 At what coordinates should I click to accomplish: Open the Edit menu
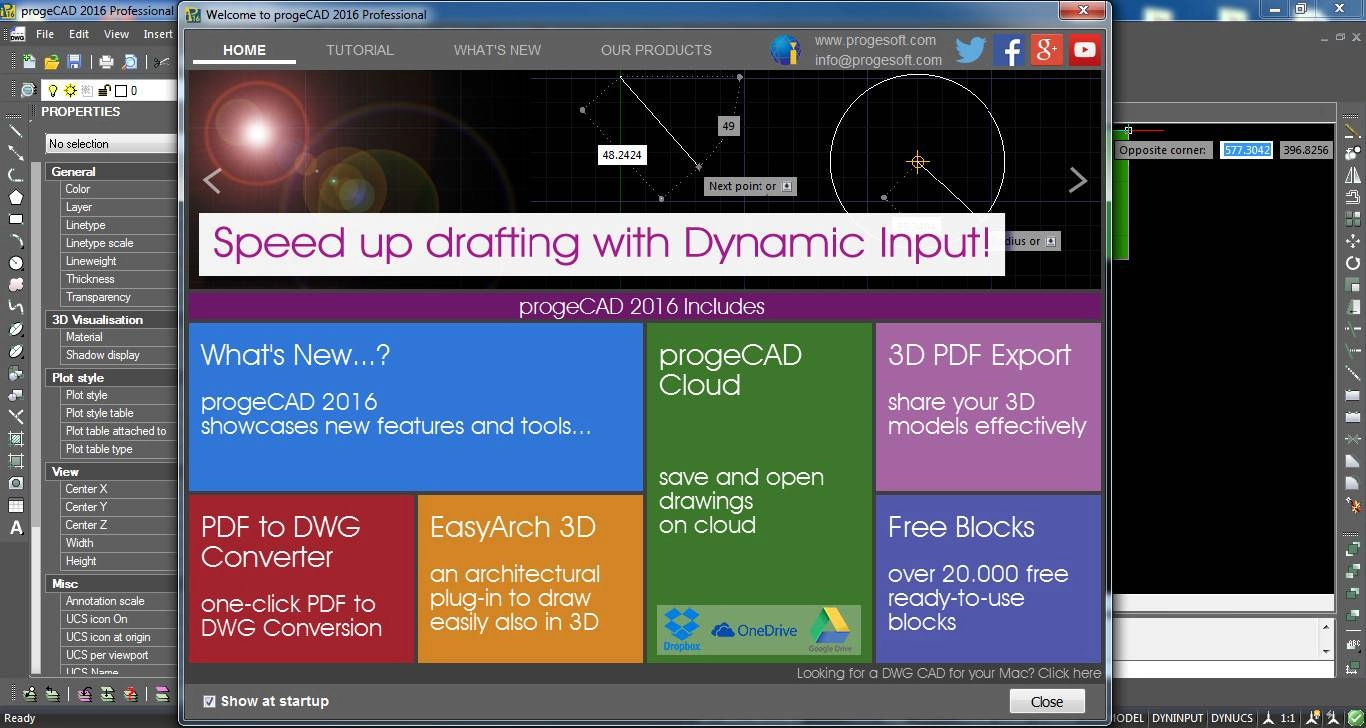click(x=79, y=34)
